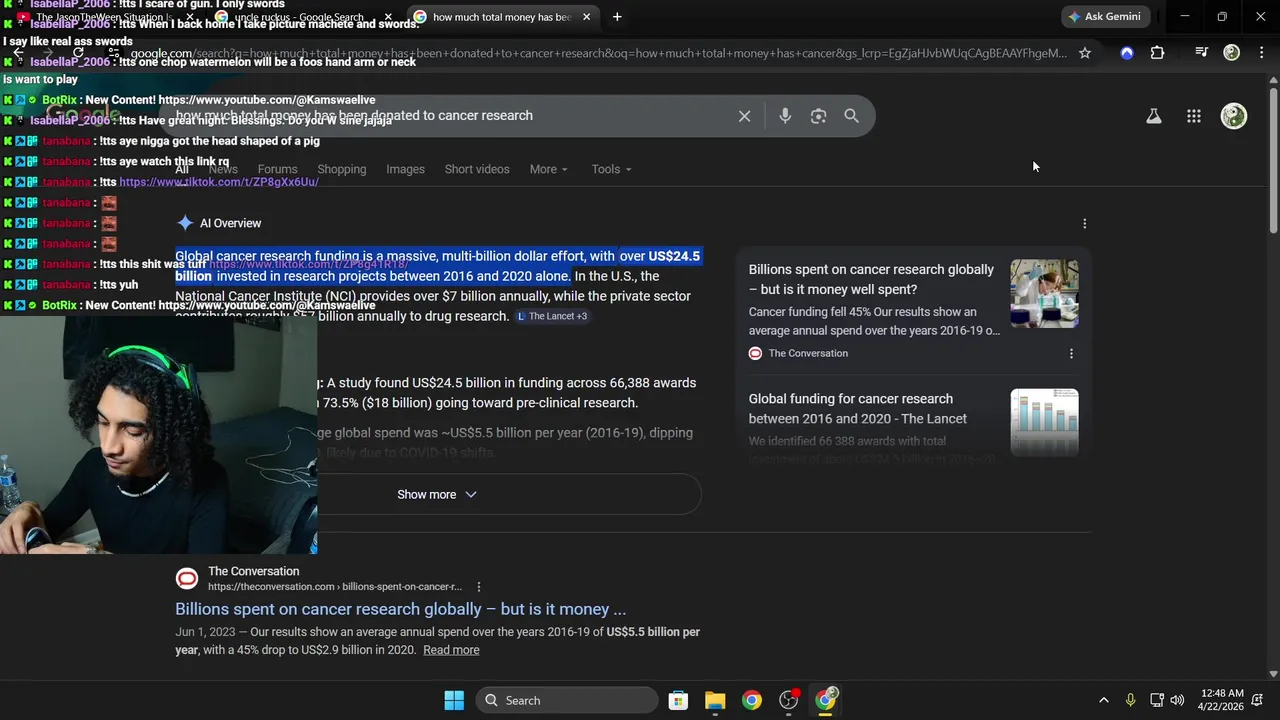Bookmark this page with the star icon

pos(1085,53)
